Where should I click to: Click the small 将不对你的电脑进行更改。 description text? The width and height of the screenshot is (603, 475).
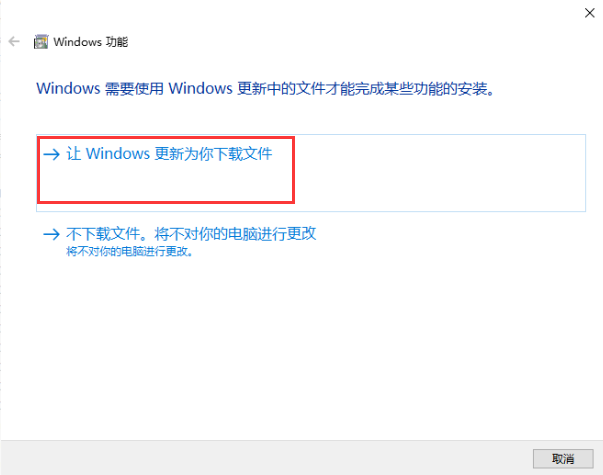click(x=130, y=252)
